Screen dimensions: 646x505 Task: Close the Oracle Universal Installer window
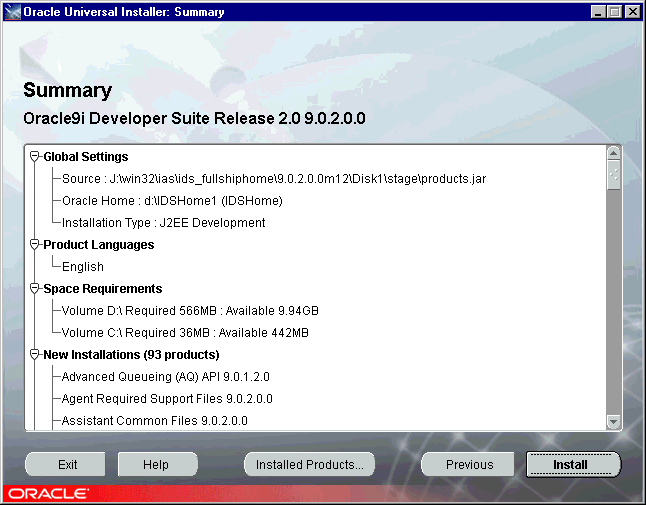[x=632, y=12]
